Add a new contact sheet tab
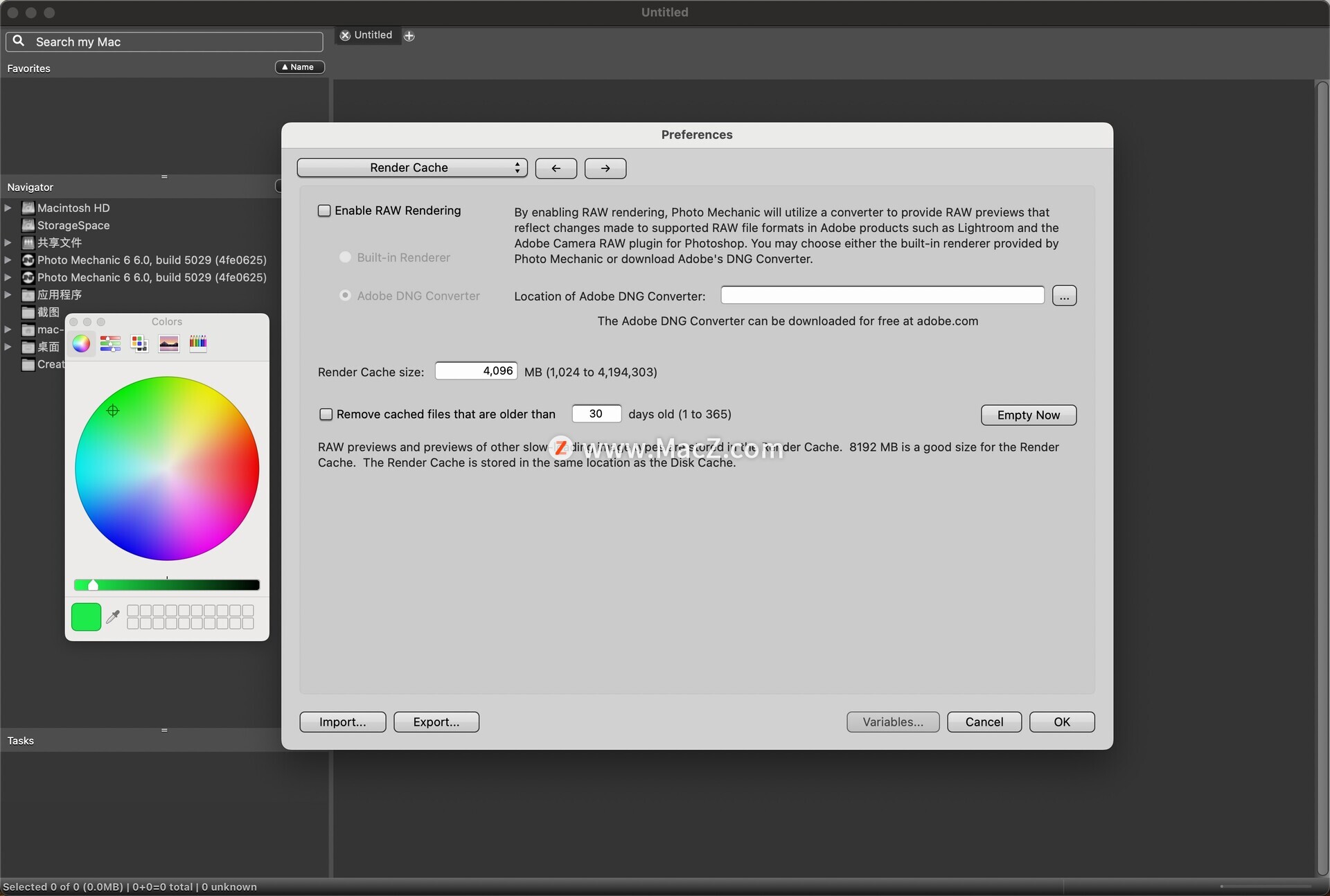The width and height of the screenshot is (1330, 896). coord(409,36)
